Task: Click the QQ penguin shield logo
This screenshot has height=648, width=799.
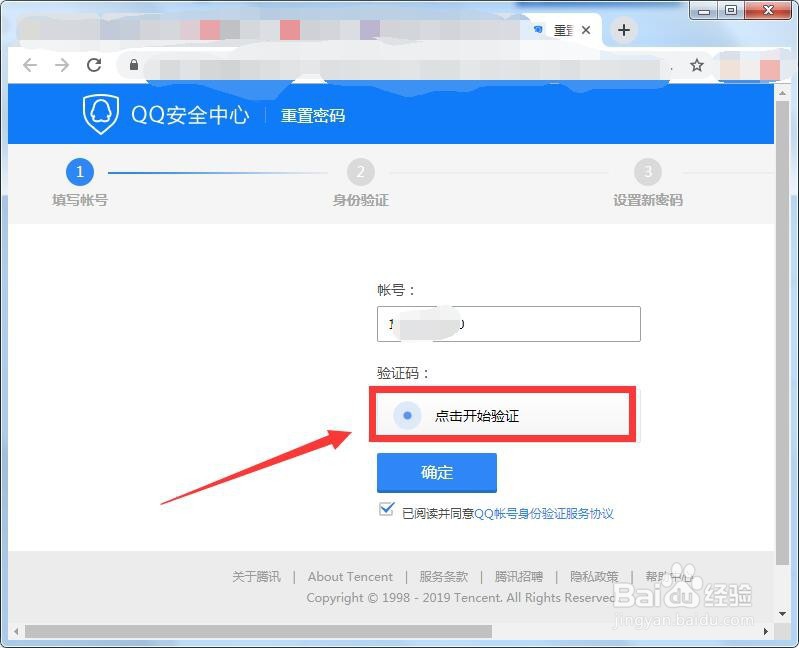Action: (x=101, y=114)
